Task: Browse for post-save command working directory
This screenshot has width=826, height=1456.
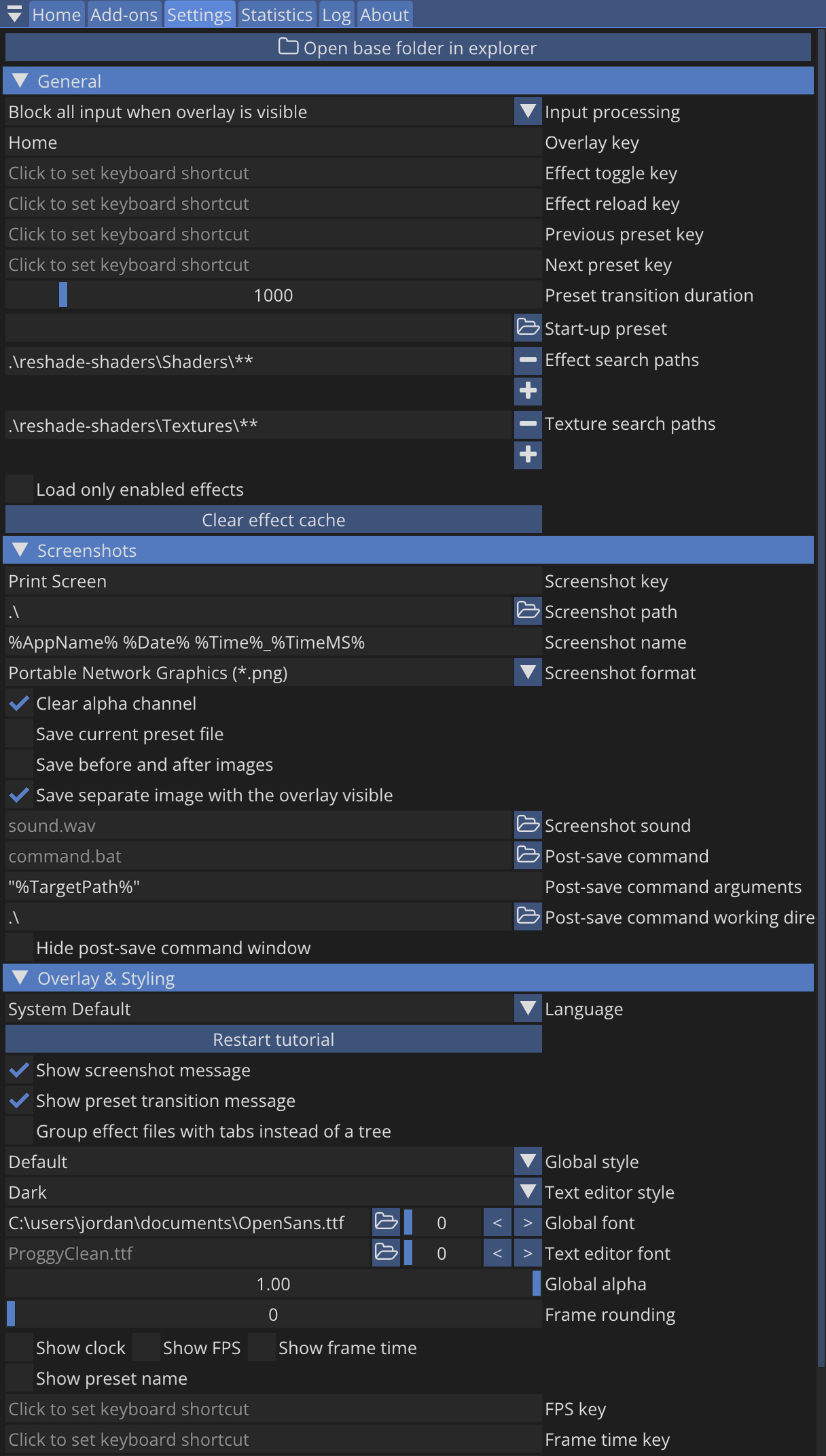Action: tap(528, 917)
